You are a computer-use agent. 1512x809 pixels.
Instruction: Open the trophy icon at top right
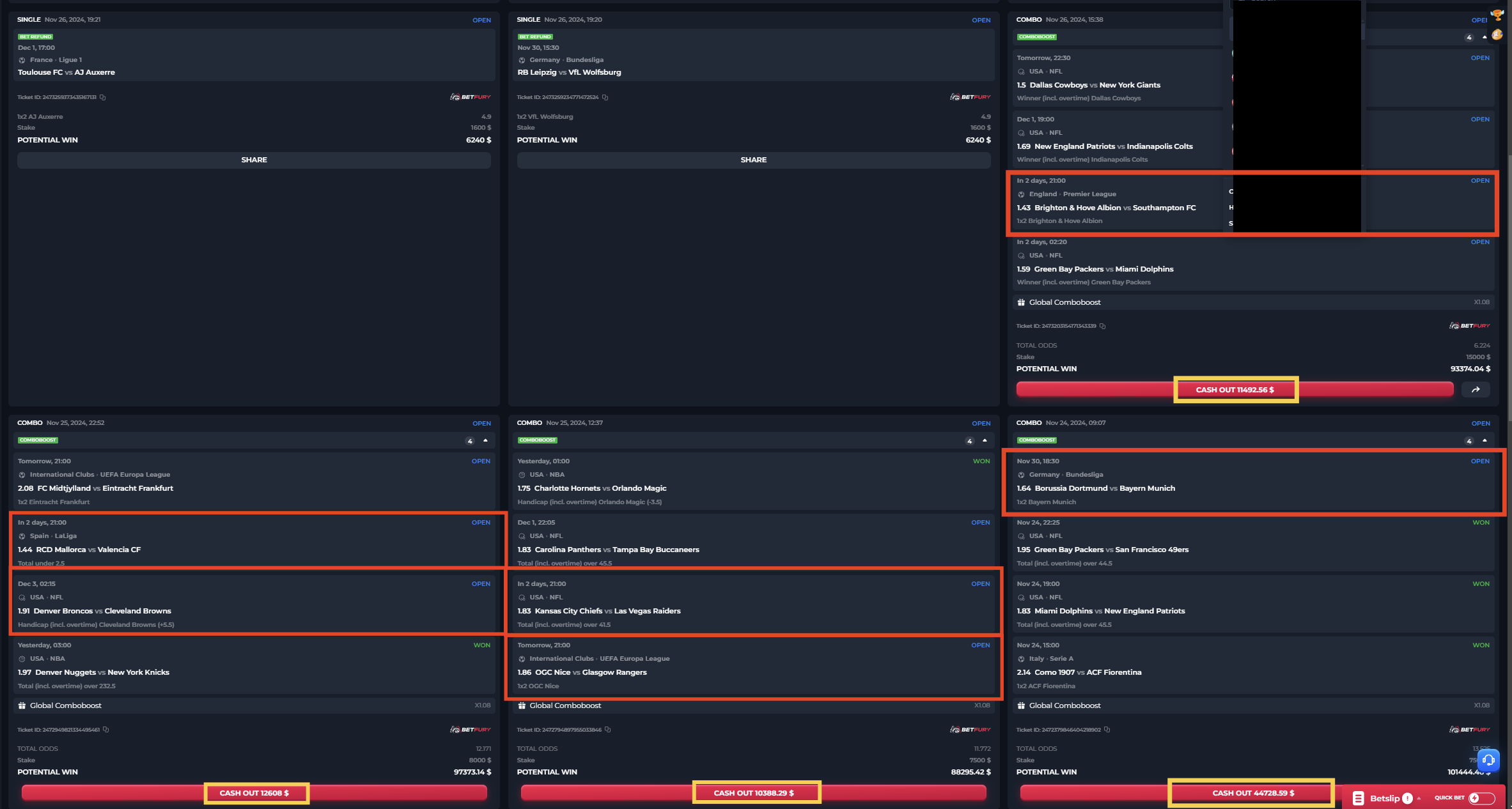point(1497,15)
